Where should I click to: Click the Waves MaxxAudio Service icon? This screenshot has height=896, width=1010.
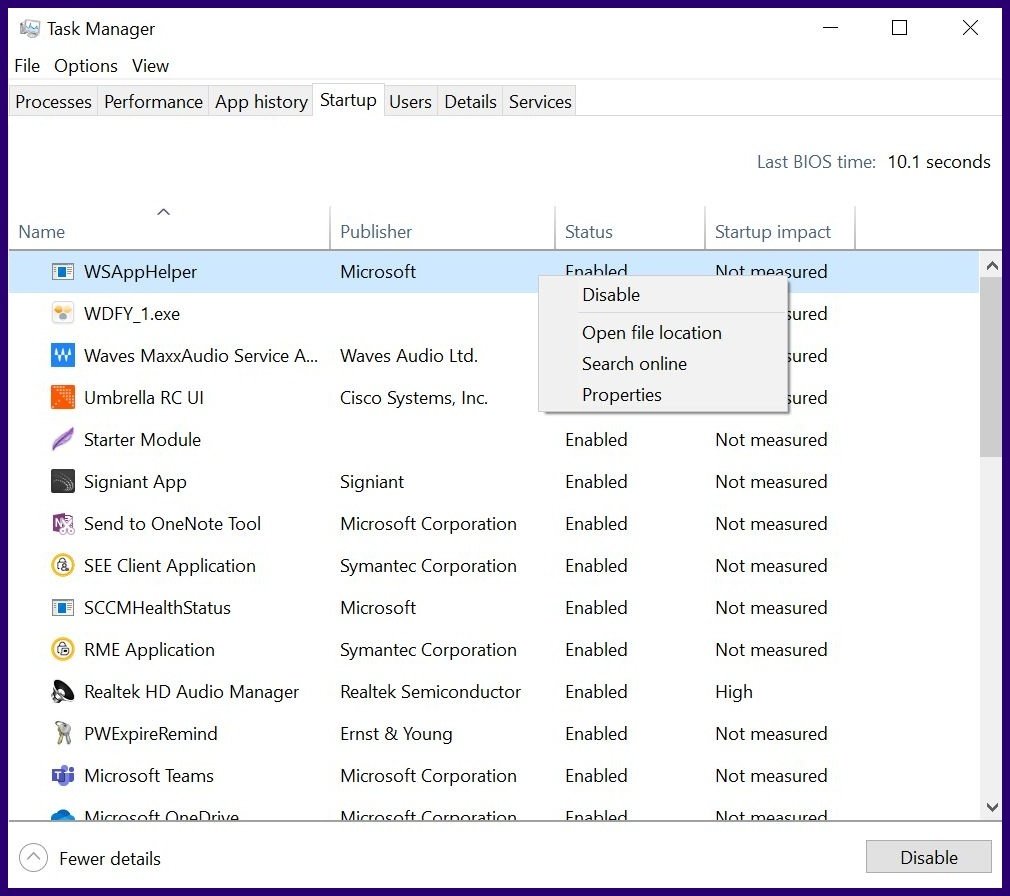pos(62,356)
